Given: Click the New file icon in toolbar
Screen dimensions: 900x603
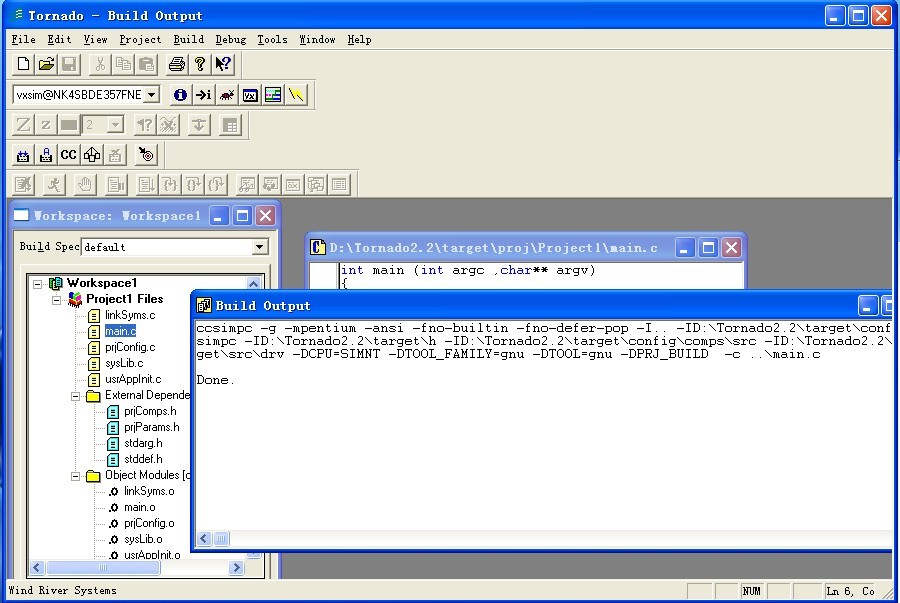Looking at the screenshot, I should 24,64.
